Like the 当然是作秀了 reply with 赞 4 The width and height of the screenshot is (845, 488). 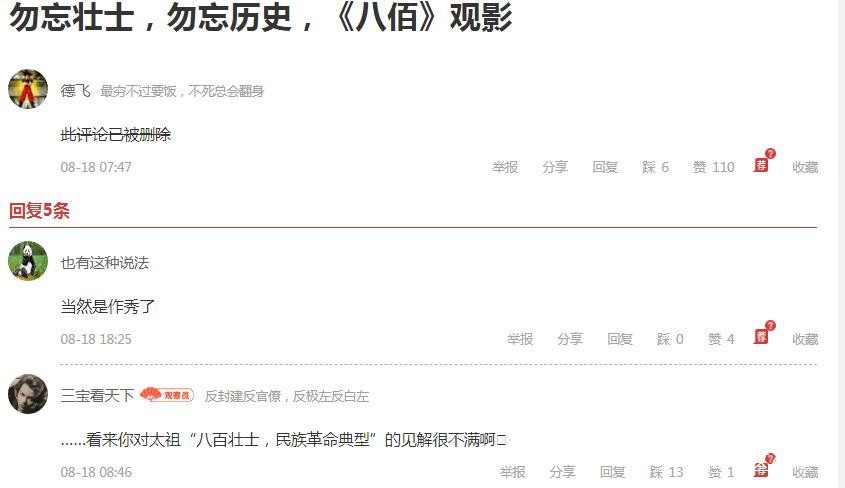[721, 339]
